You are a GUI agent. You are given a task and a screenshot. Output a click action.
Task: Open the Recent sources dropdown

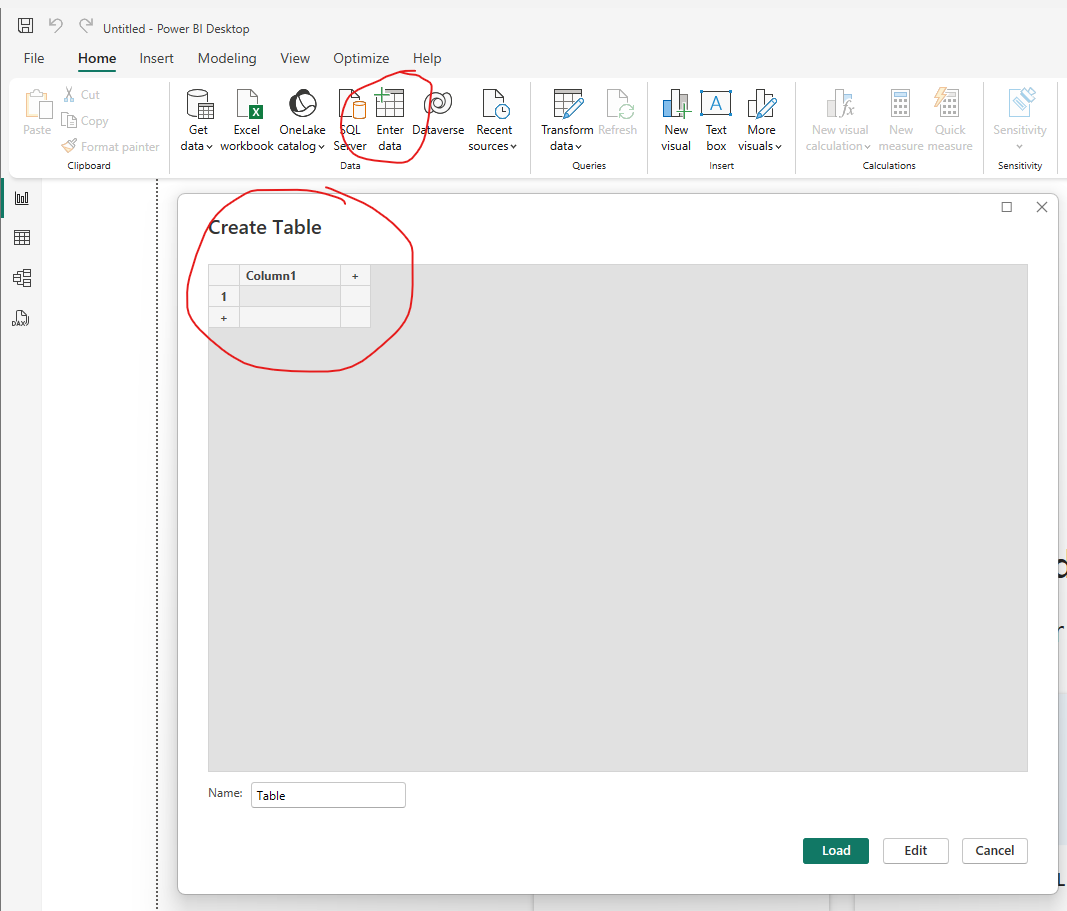click(x=493, y=146)
